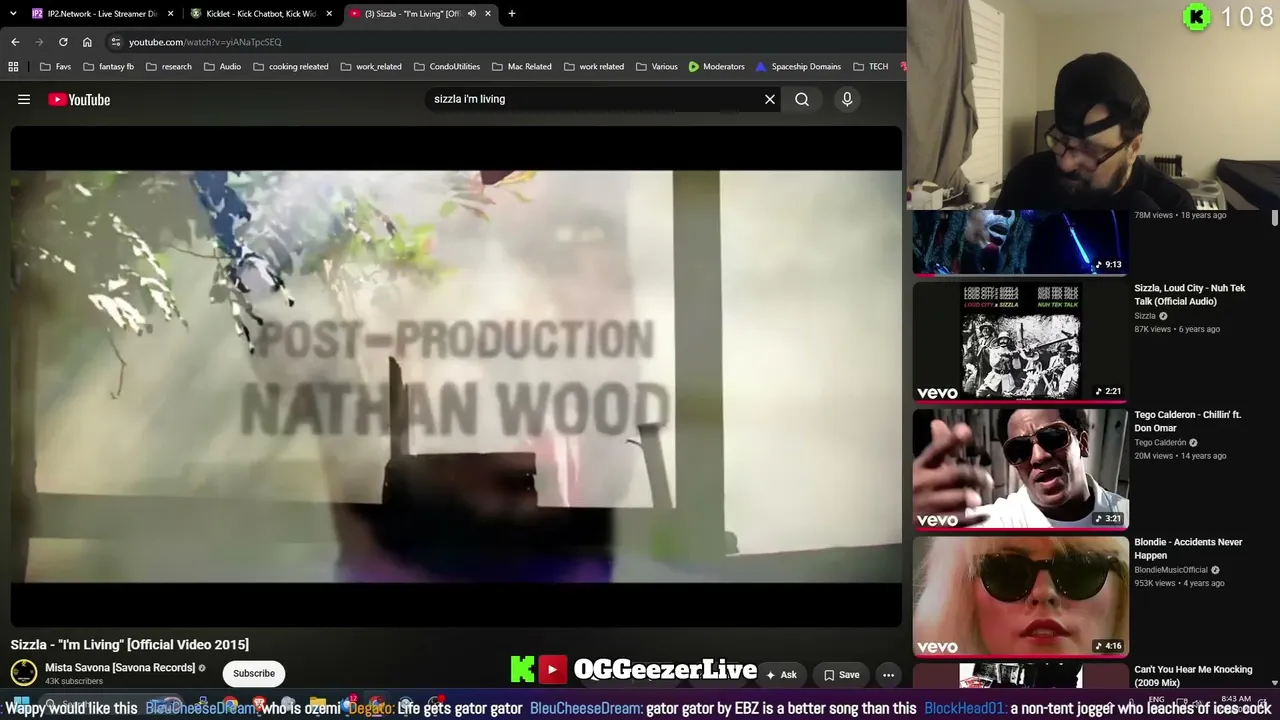Screen dimensions: 1280x720
Task: Open more actions three-dot menu under video
Action: tap(888, 675)
